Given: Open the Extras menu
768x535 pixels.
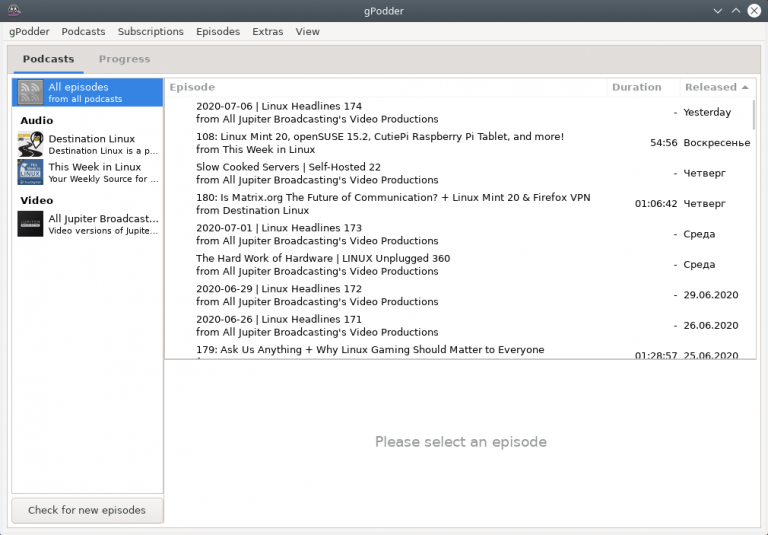Looking at the screenshot, I should tap(267, 31).
